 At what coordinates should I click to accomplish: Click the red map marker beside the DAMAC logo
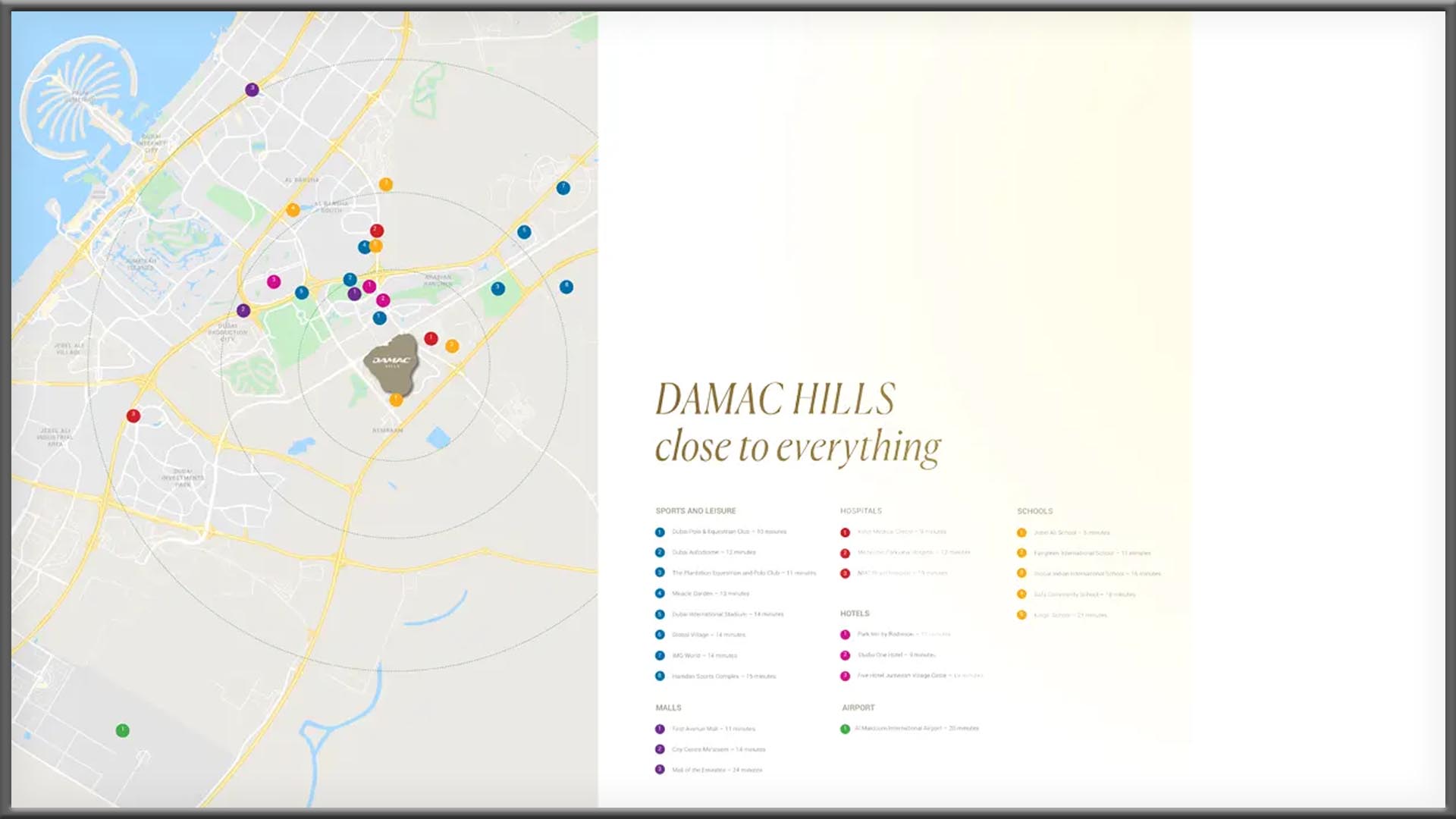coord(431,338)
